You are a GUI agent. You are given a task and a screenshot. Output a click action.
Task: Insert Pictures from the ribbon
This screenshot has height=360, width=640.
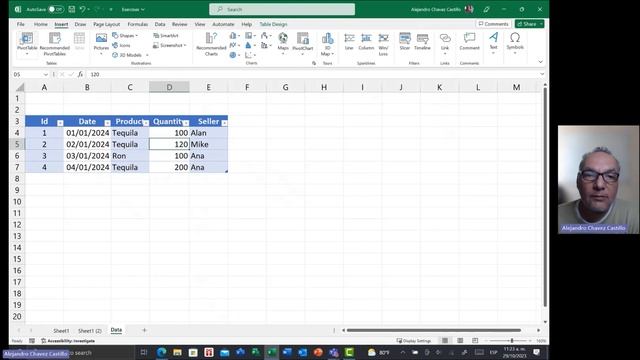(x=101, y=42)
